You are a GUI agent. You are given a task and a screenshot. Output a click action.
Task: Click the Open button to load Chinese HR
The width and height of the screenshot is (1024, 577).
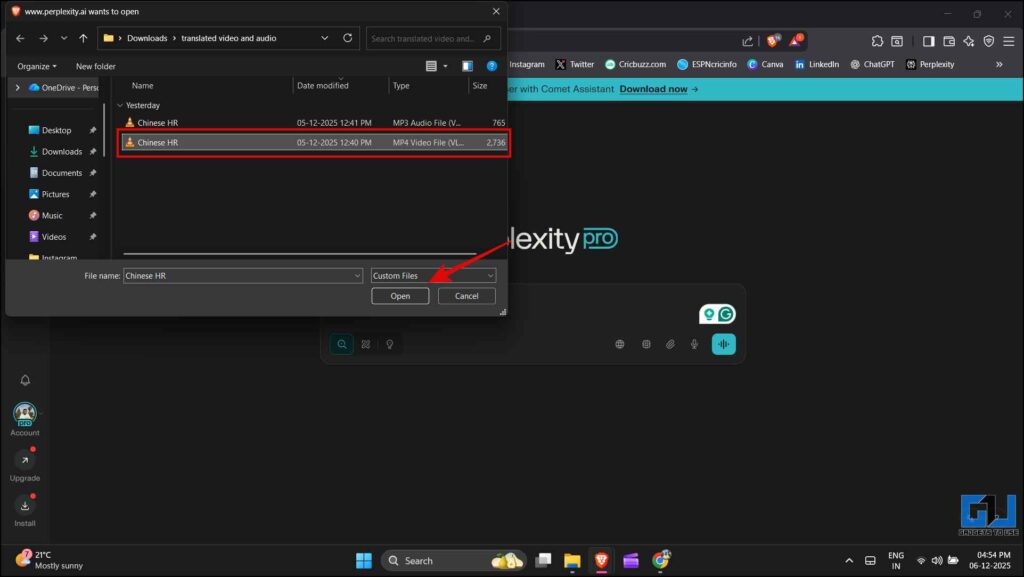400,295
